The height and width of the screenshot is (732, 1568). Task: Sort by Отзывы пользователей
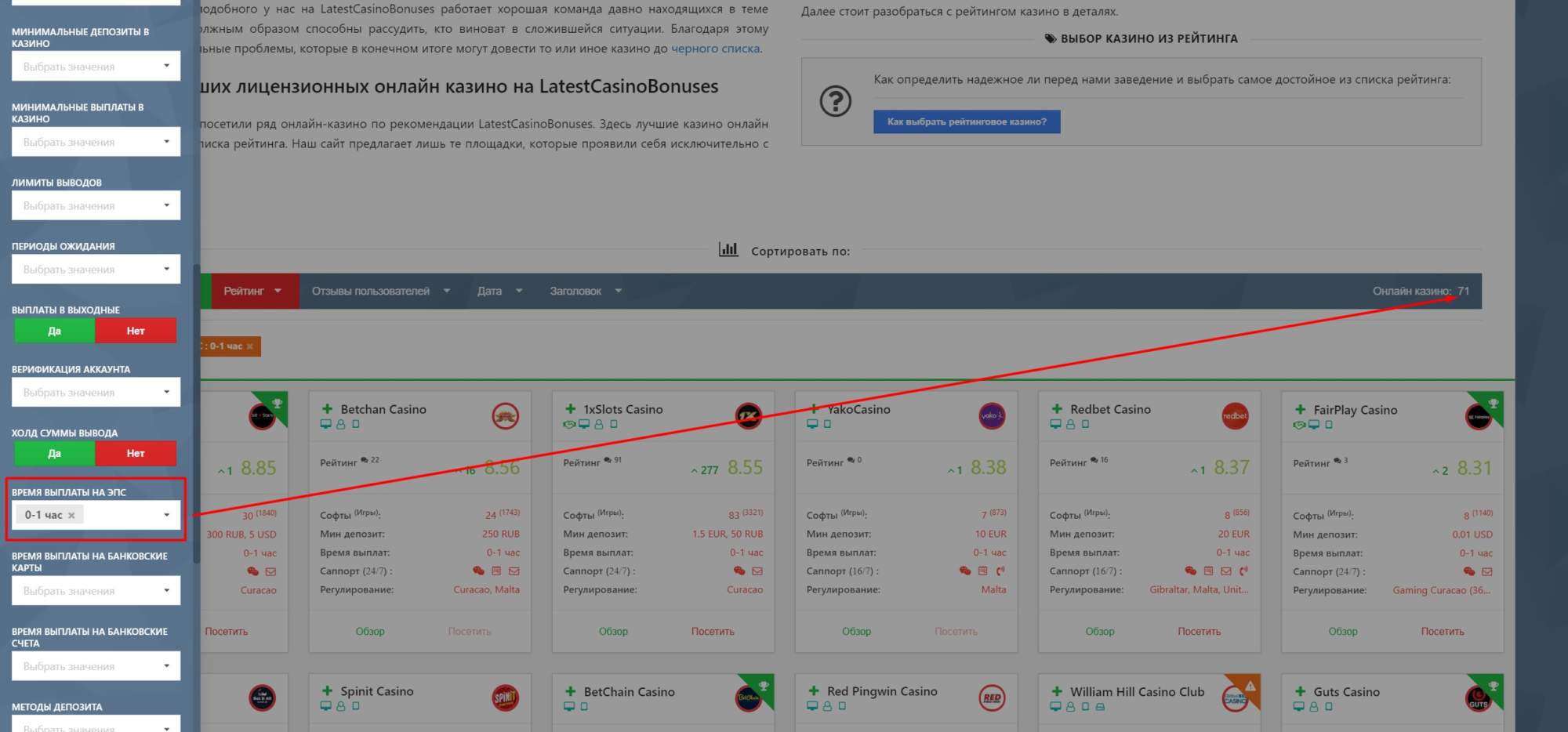click(380, 291)
